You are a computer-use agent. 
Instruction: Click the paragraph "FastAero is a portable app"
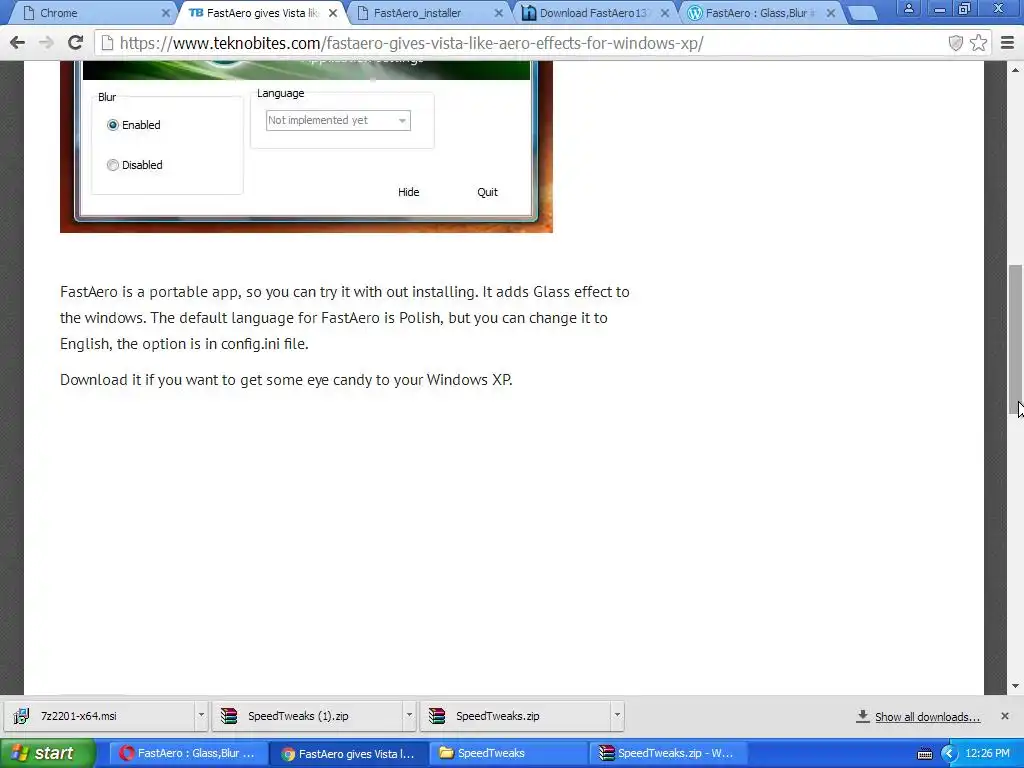pos(345,317)
